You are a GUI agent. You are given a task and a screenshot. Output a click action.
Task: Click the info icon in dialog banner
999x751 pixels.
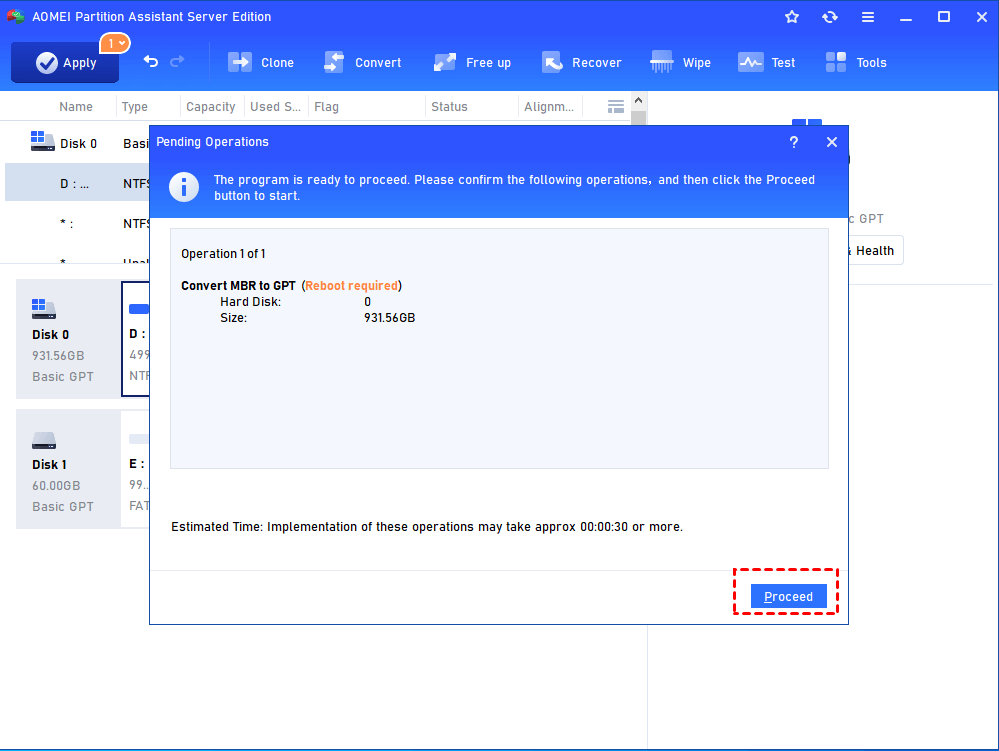183,187
